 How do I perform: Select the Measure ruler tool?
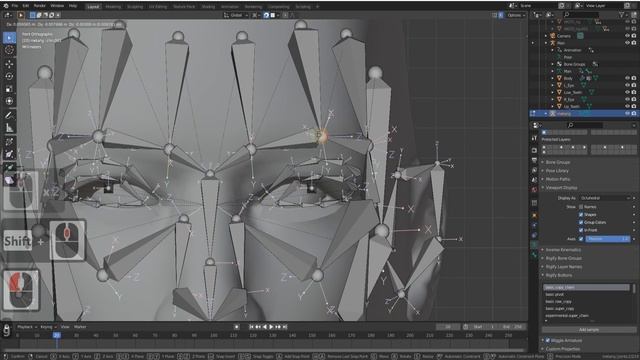9,128
